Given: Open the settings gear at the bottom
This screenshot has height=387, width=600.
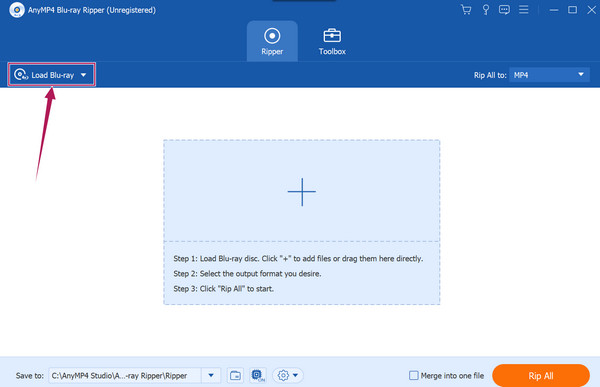Looking at the screenshot, I should pos(283,376).
